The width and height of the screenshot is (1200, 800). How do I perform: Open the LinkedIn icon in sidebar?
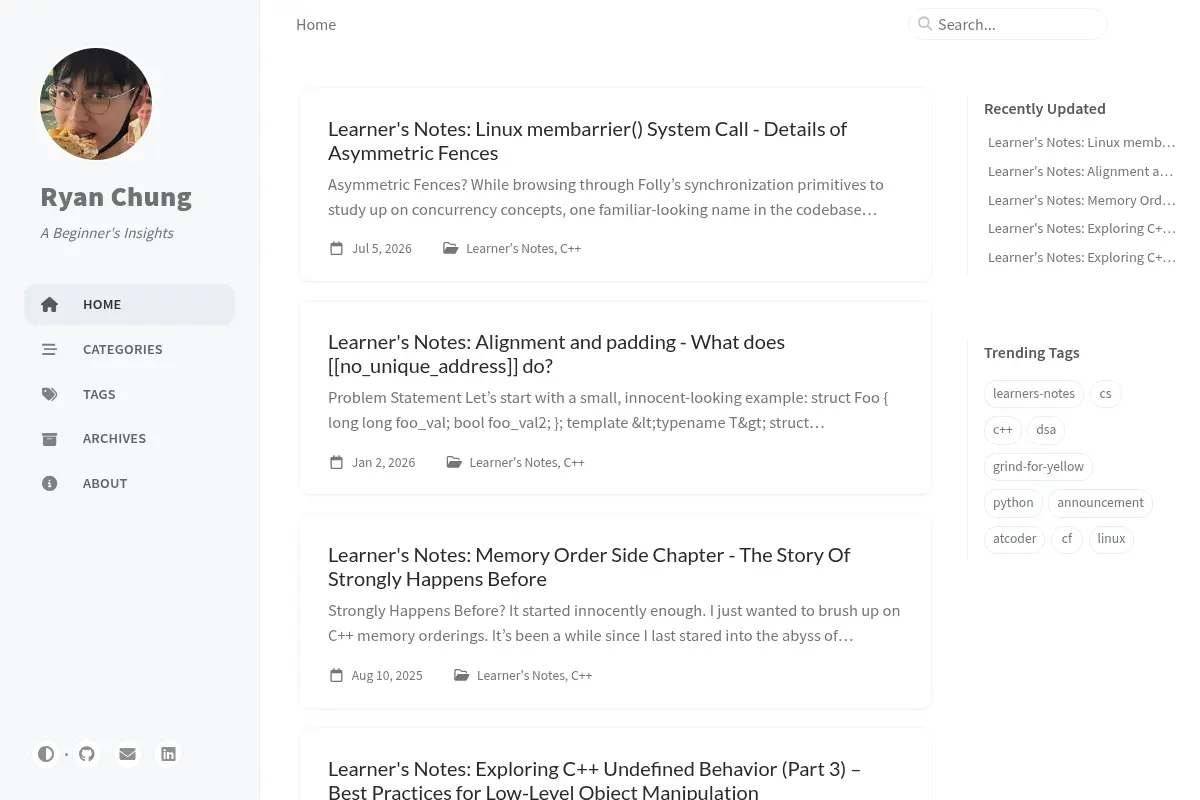click(x=168, y=754)
